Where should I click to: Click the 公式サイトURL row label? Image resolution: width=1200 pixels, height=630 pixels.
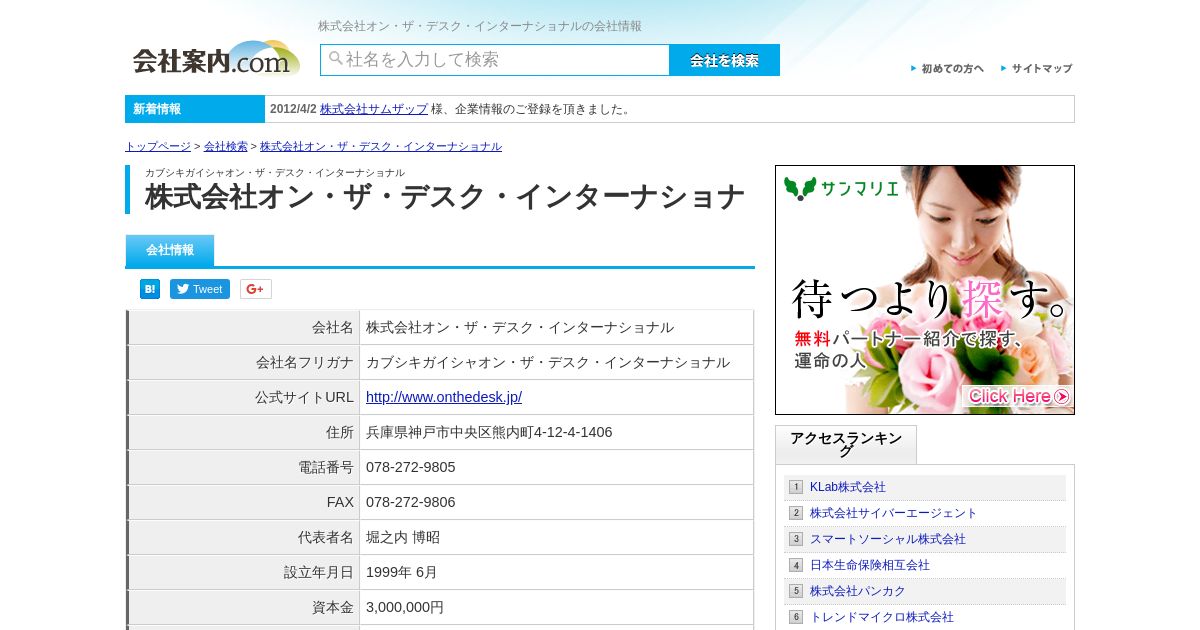pyautogui.click(x=304, y=397)
